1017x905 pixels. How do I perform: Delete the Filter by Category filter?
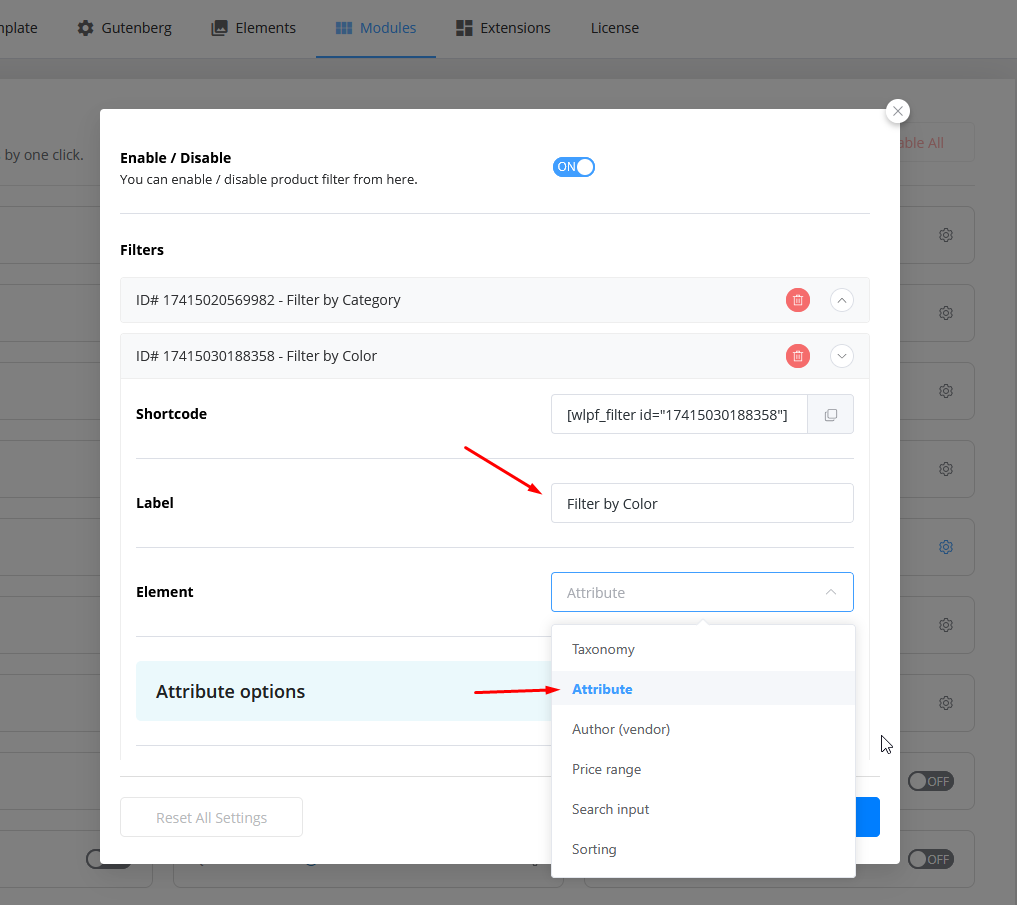797,300
